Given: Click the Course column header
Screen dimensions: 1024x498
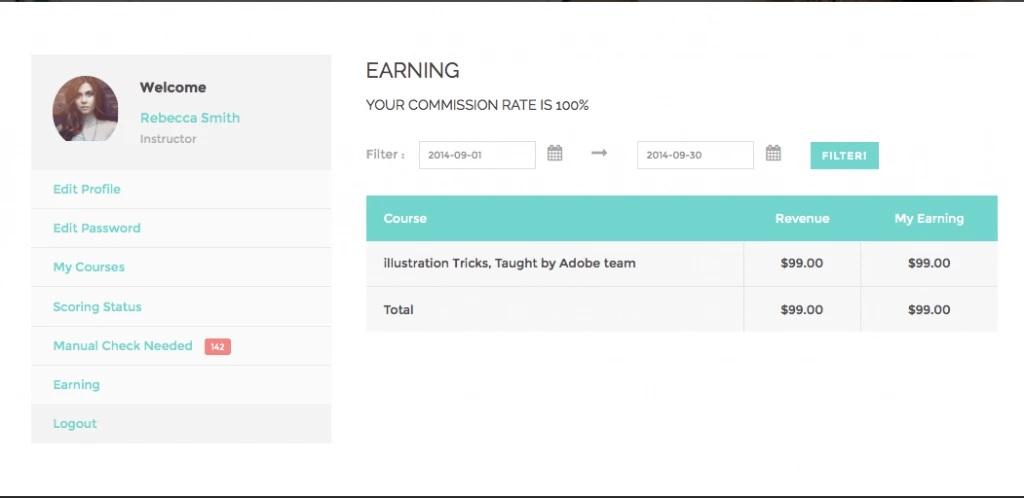Looking at the screenshot, I should (x=405, y=218).
